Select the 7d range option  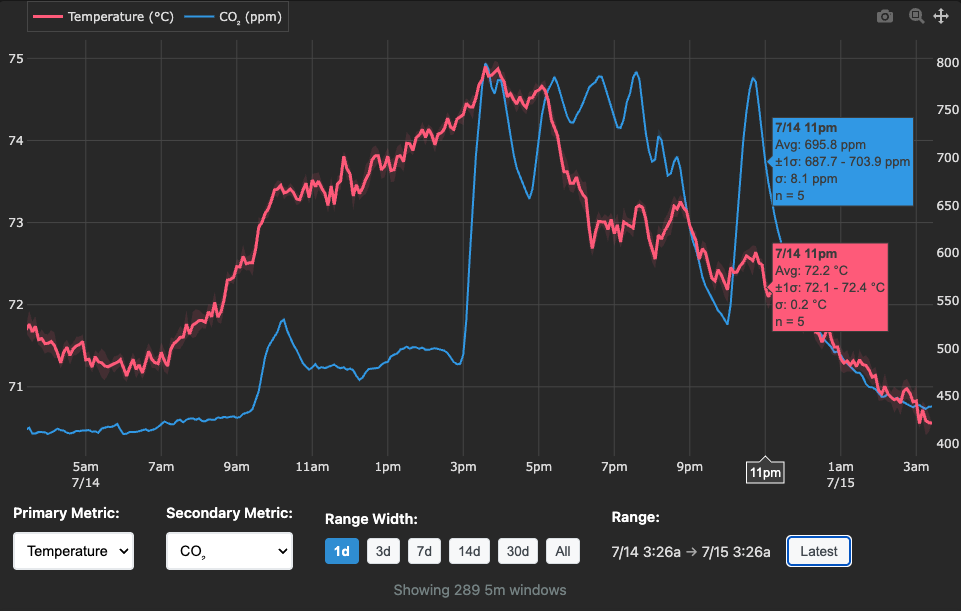(x=424, y=550)
